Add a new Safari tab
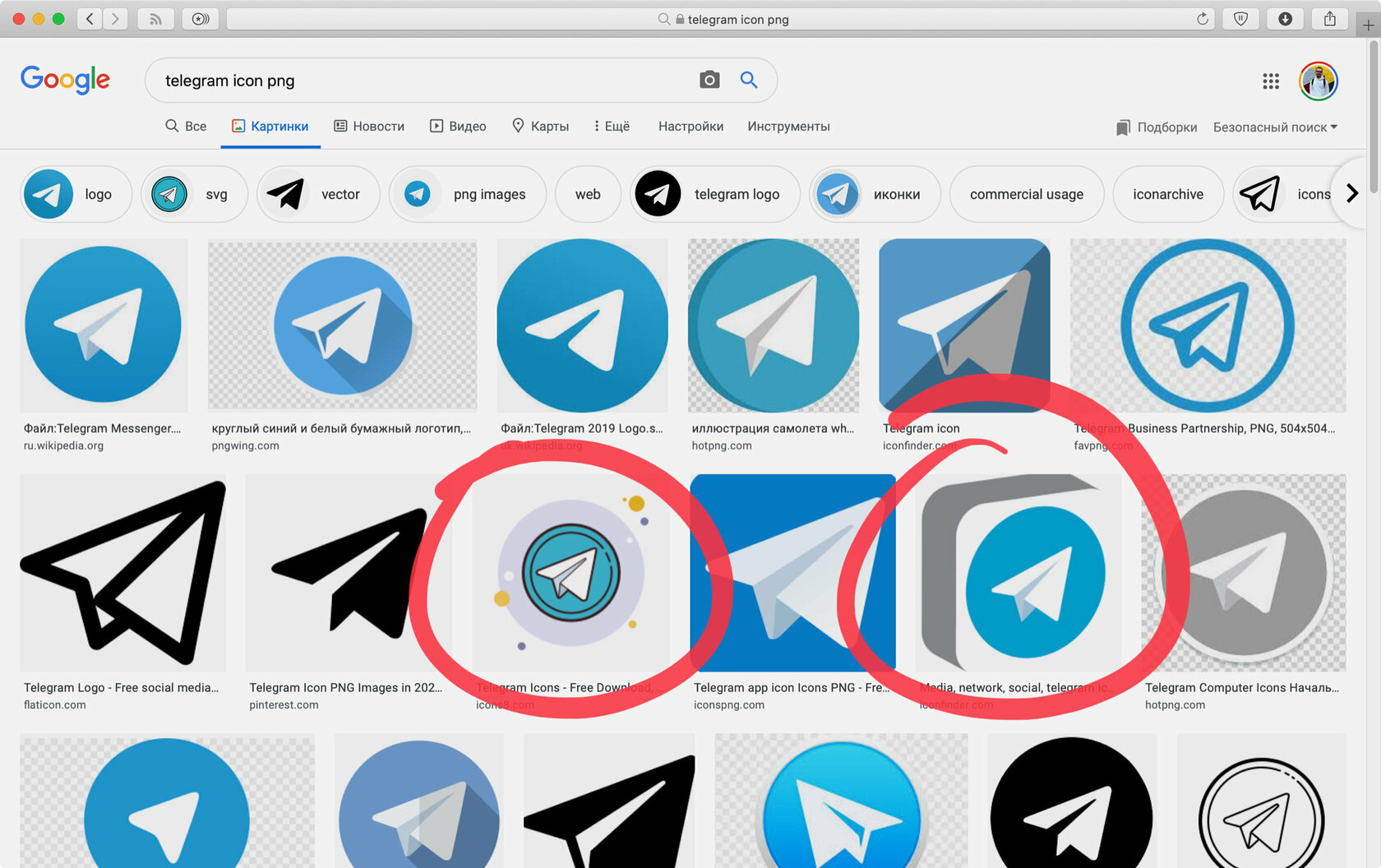1381x868 pixels. (x=1369, y=25)
